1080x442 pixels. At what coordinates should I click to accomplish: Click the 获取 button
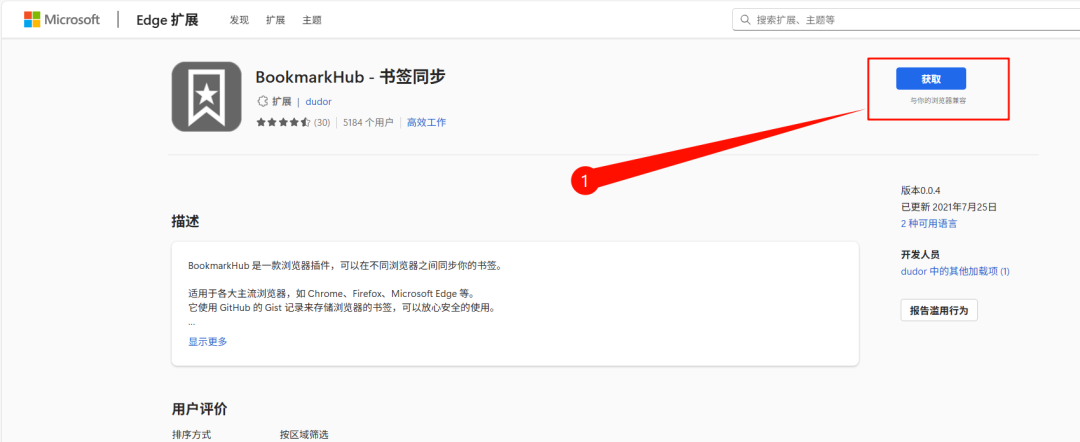931,79
